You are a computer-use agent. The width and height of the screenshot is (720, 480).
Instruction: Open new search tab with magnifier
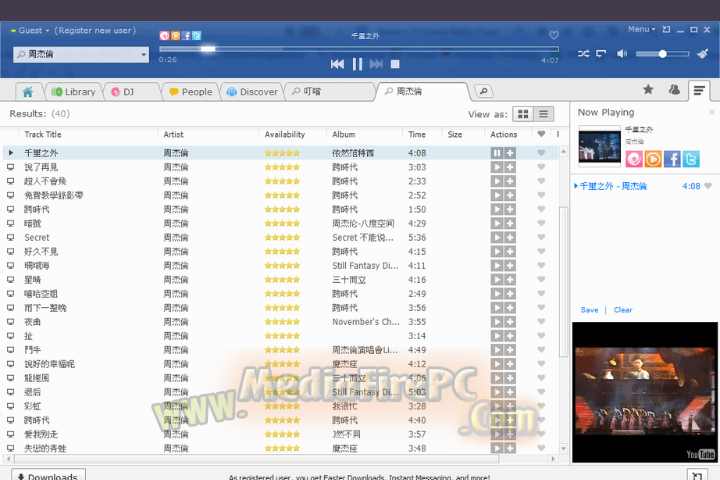tap(484, 91)
